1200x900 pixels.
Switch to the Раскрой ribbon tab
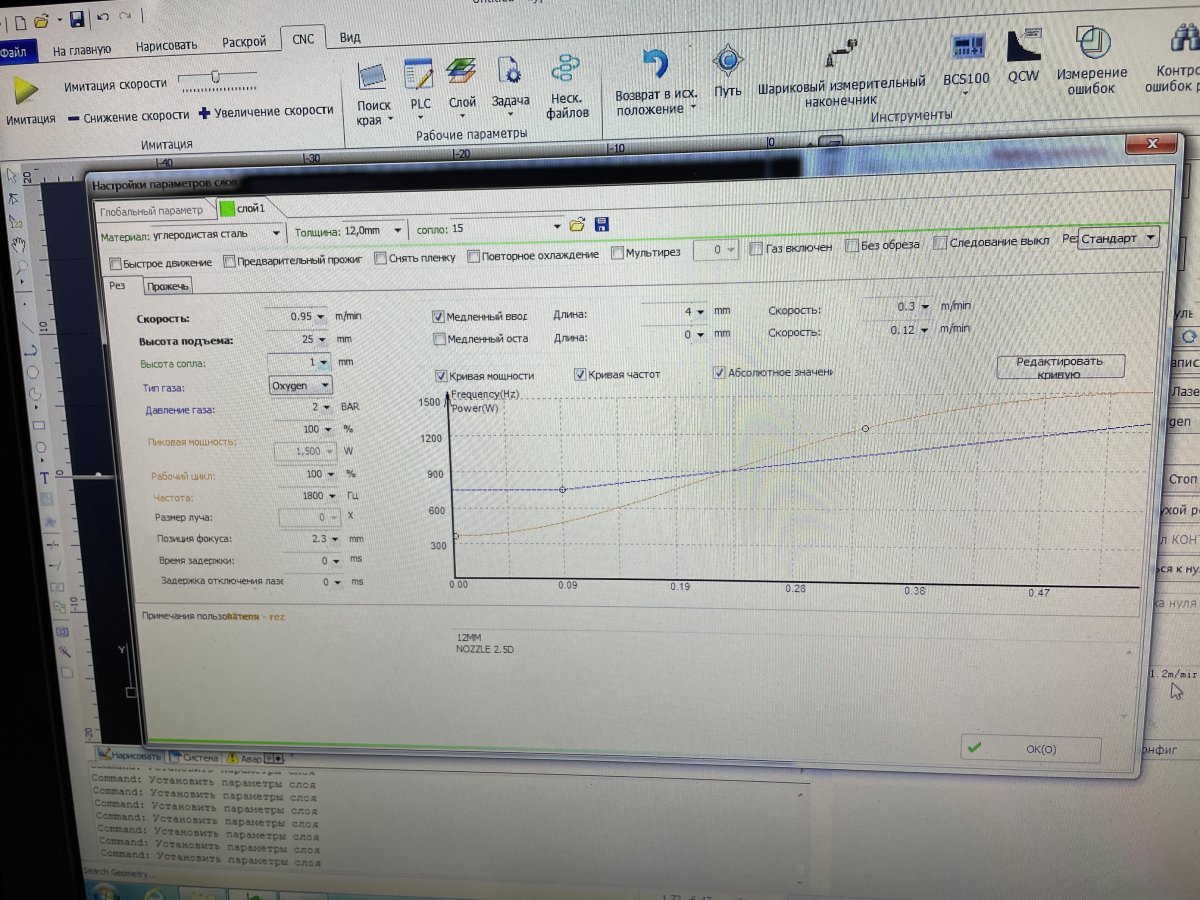244,42
